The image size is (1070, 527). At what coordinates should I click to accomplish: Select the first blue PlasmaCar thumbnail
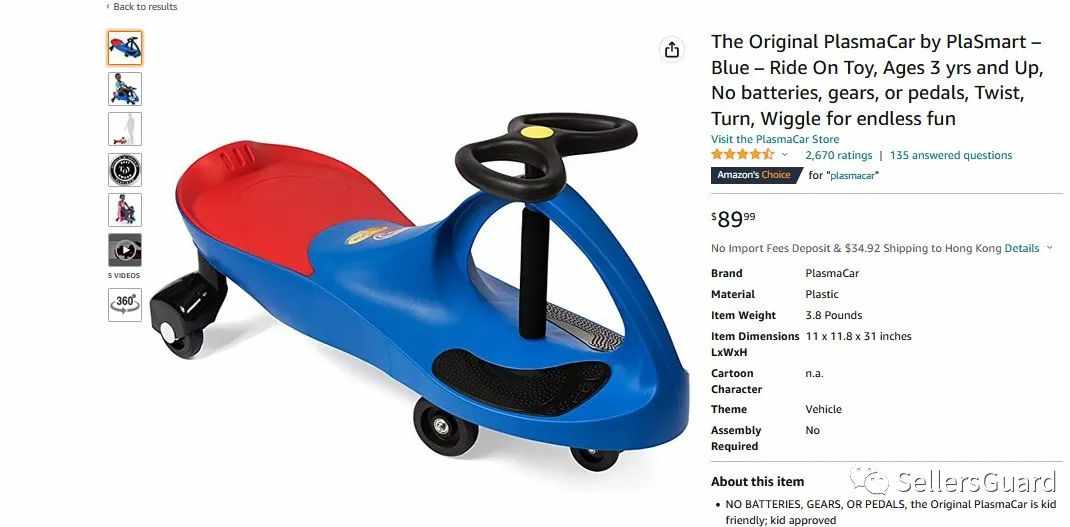pyautogui.click(x=125, y=48)
